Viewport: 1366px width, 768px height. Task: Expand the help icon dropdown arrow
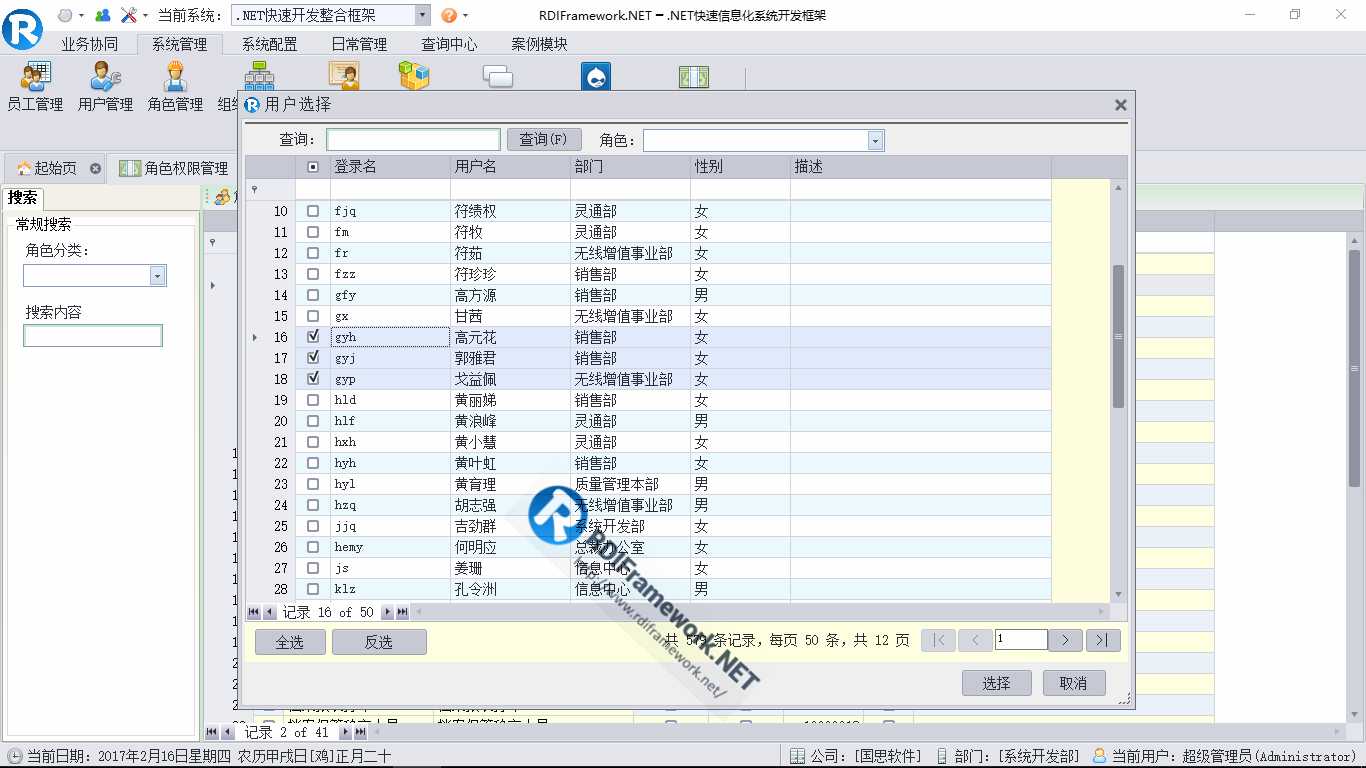point(465,15)
